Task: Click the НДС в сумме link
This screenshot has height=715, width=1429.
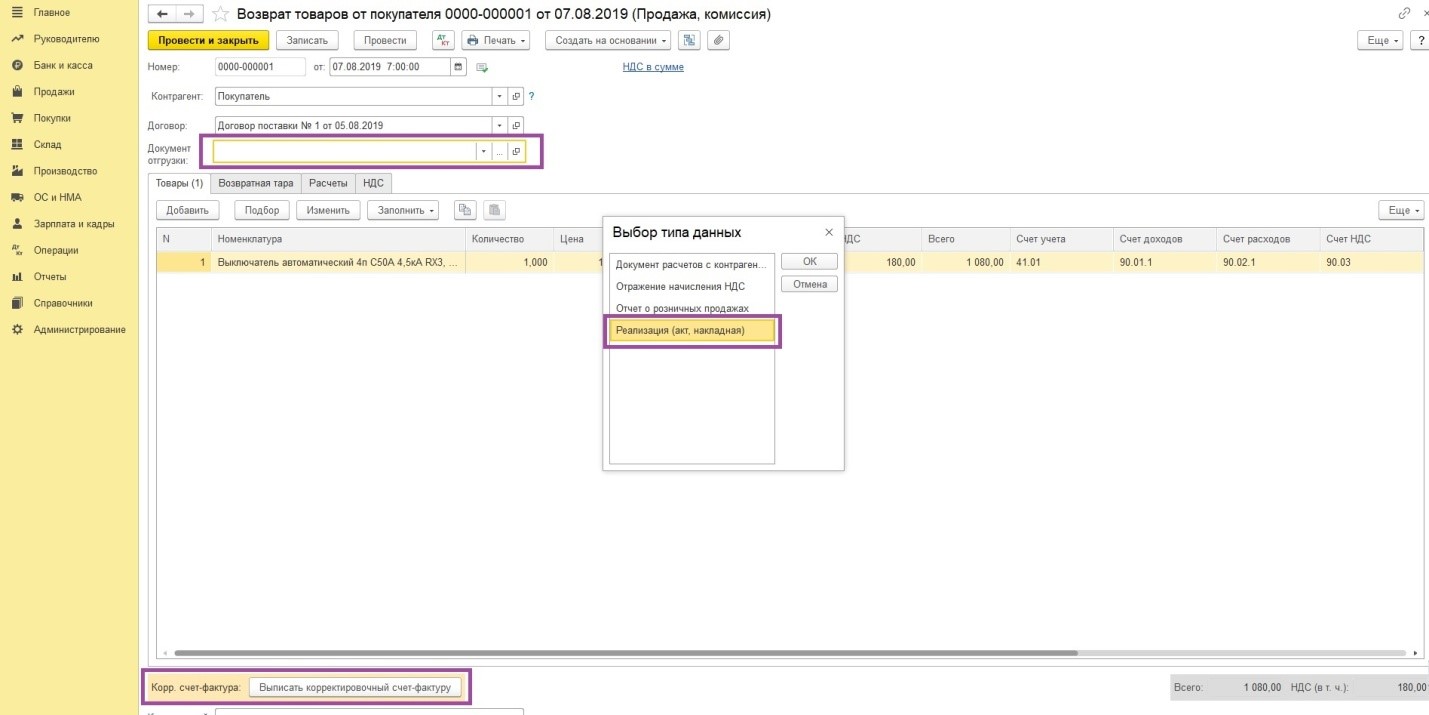Action: click(x=653, y=67)
